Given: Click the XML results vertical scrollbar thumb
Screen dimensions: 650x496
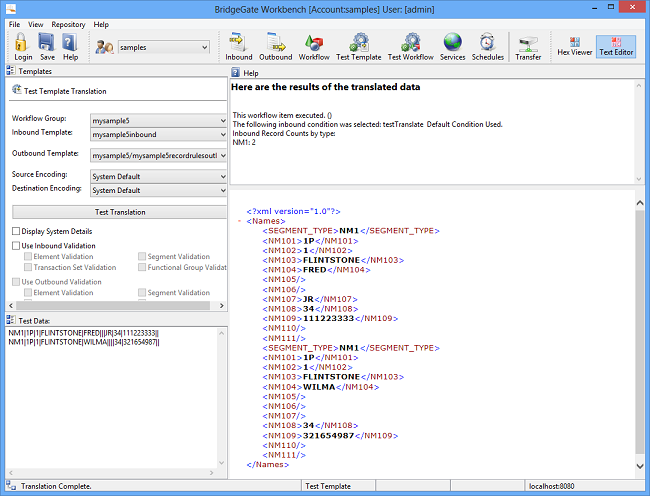Looking at the screenshot, I should pos(640,332).
